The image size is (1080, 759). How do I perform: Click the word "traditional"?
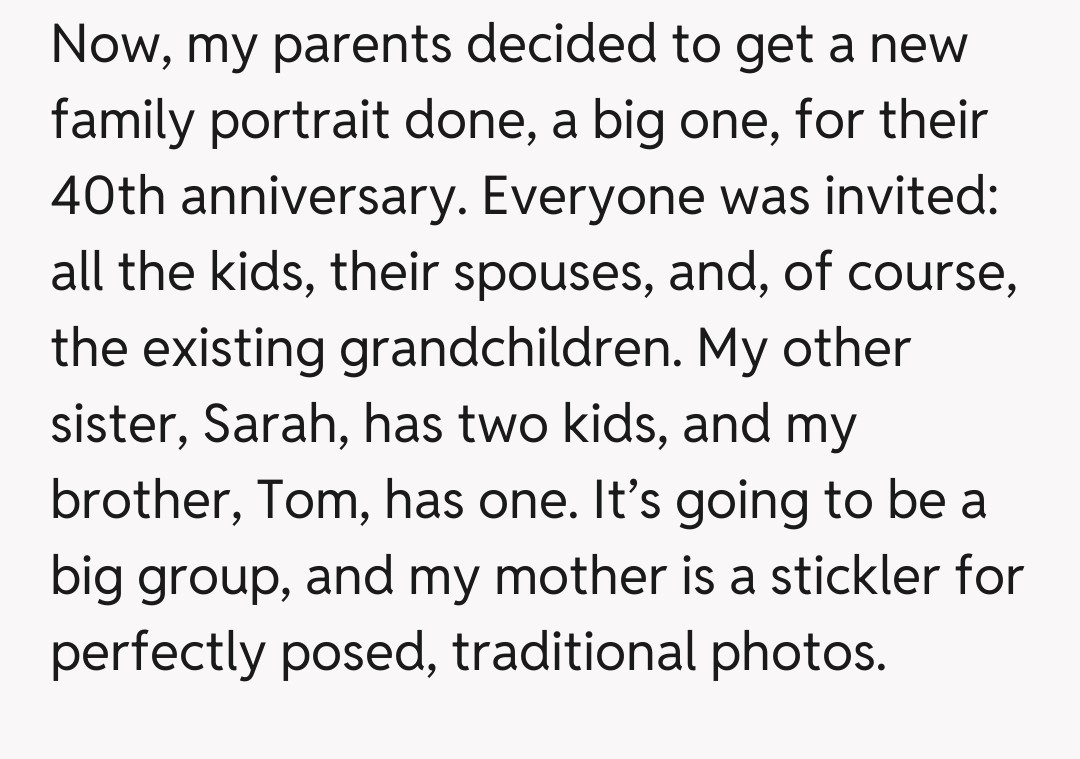pos(573,652)
